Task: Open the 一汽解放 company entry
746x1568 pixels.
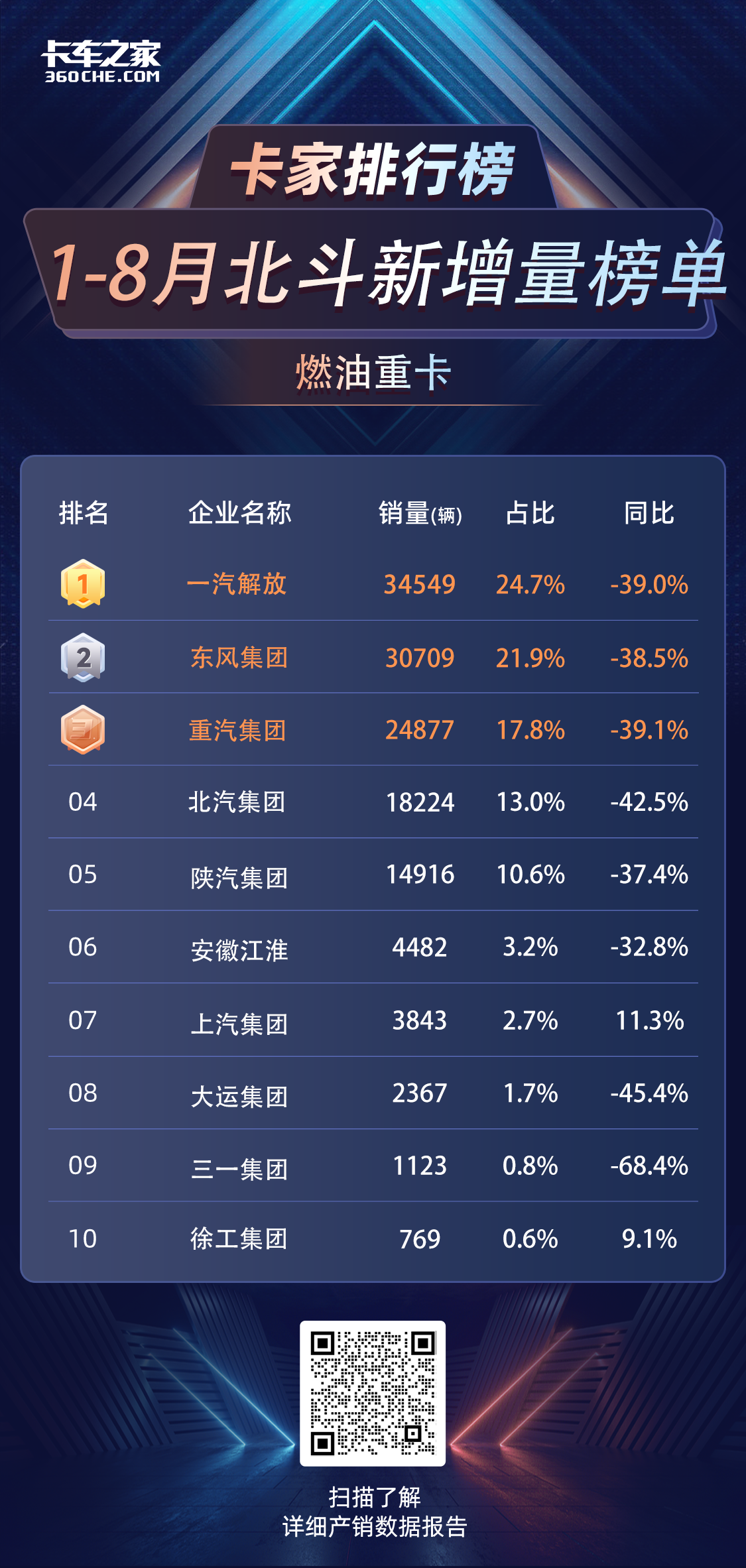Action: (x=237, y=584)
